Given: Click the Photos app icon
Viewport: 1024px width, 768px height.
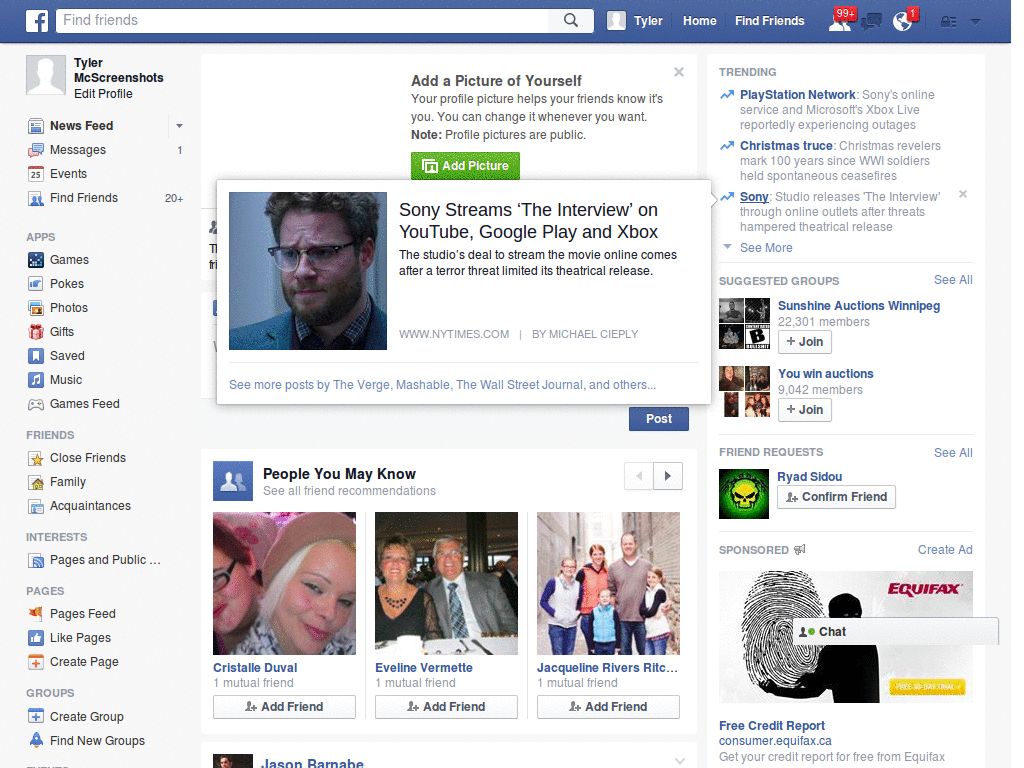Looking at the screenshot, I should (x=36, y=308).
